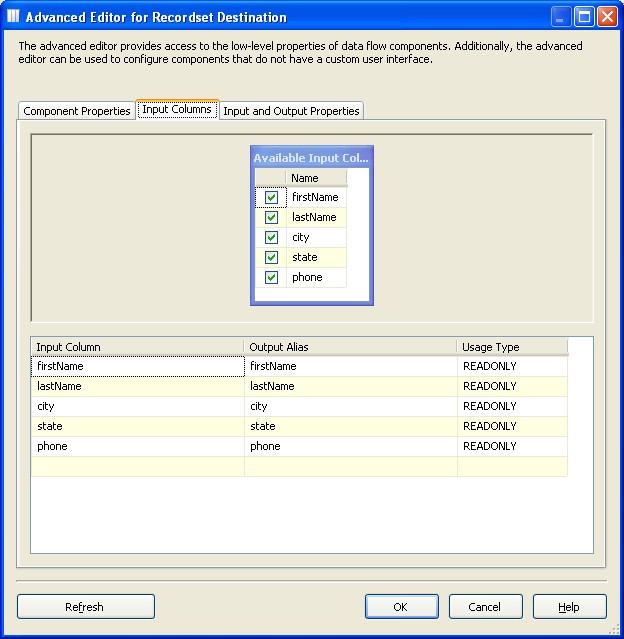
Task: Click the resize grip at dialog corner
Action: (x=615, y=630)
